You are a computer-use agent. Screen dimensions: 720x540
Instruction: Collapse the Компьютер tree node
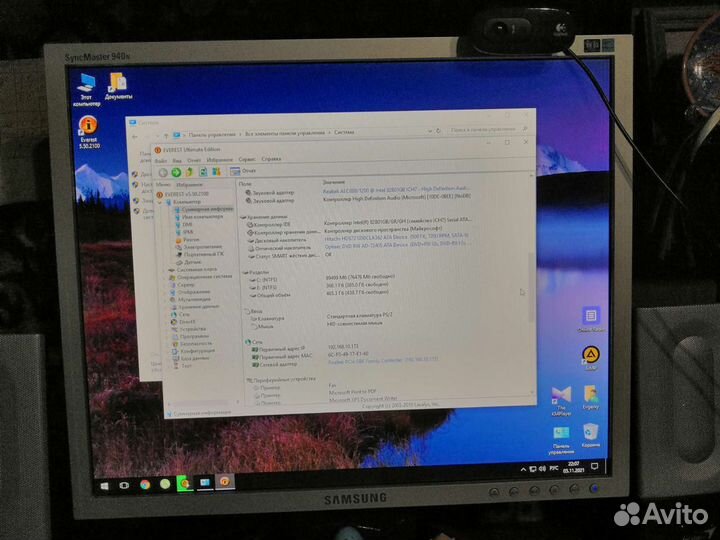point(160,202)
